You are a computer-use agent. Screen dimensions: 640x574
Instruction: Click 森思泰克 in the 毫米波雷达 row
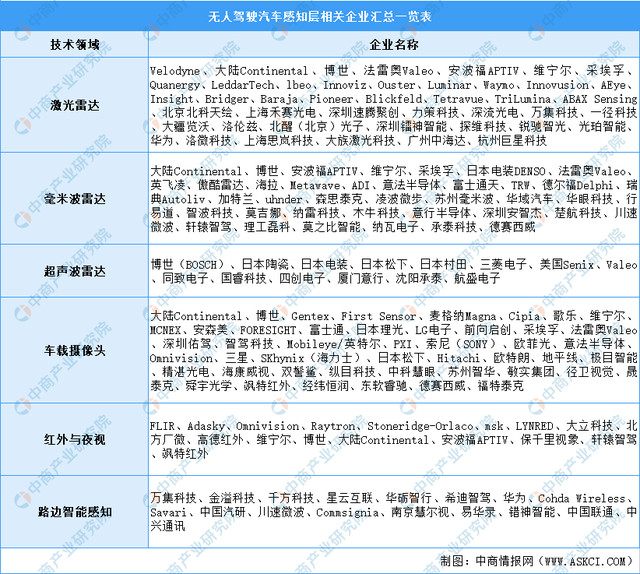tap(338, 199)
